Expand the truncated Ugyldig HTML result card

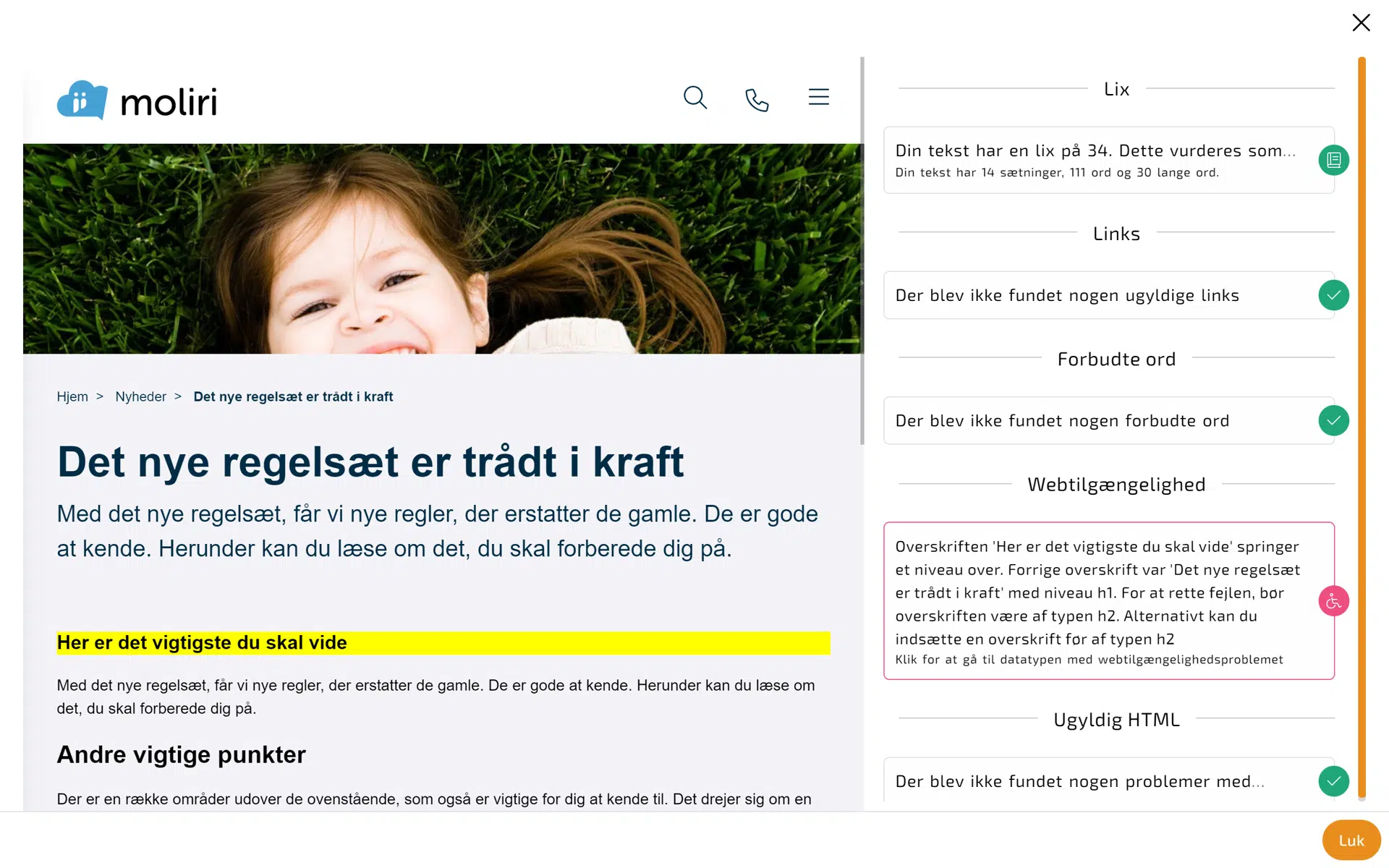[1079, 781]
